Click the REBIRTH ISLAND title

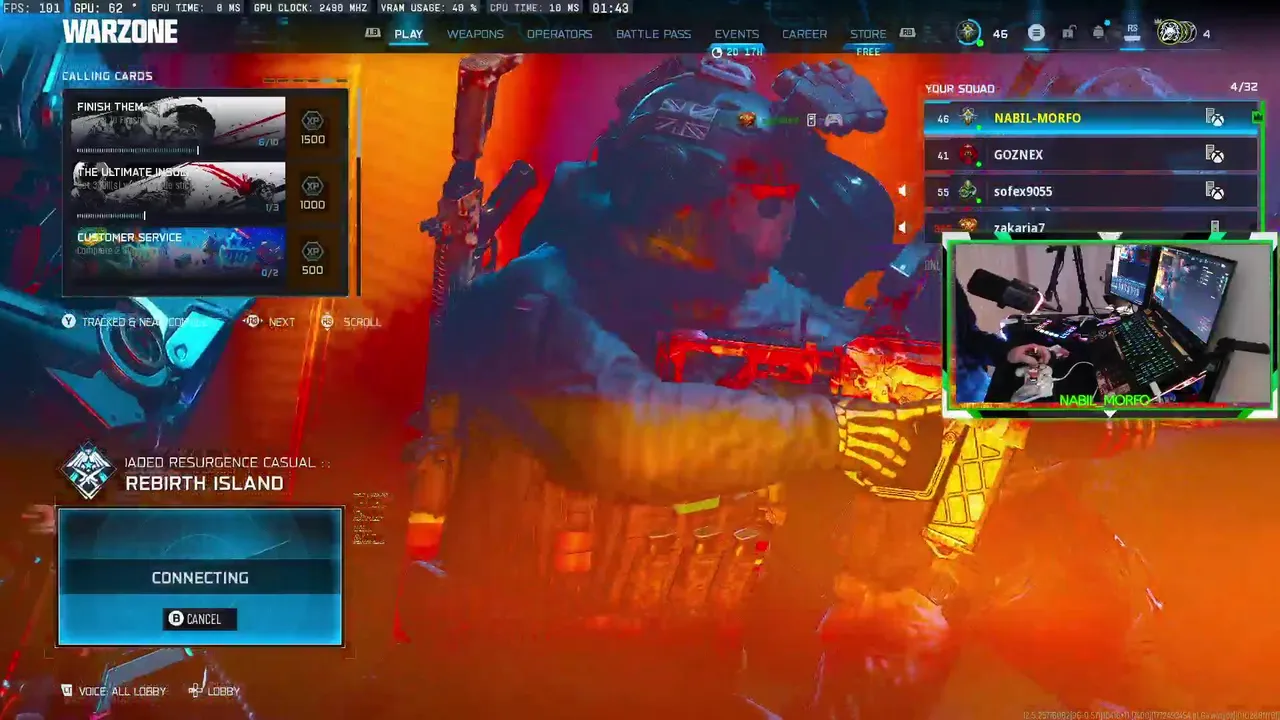[204, 483]
